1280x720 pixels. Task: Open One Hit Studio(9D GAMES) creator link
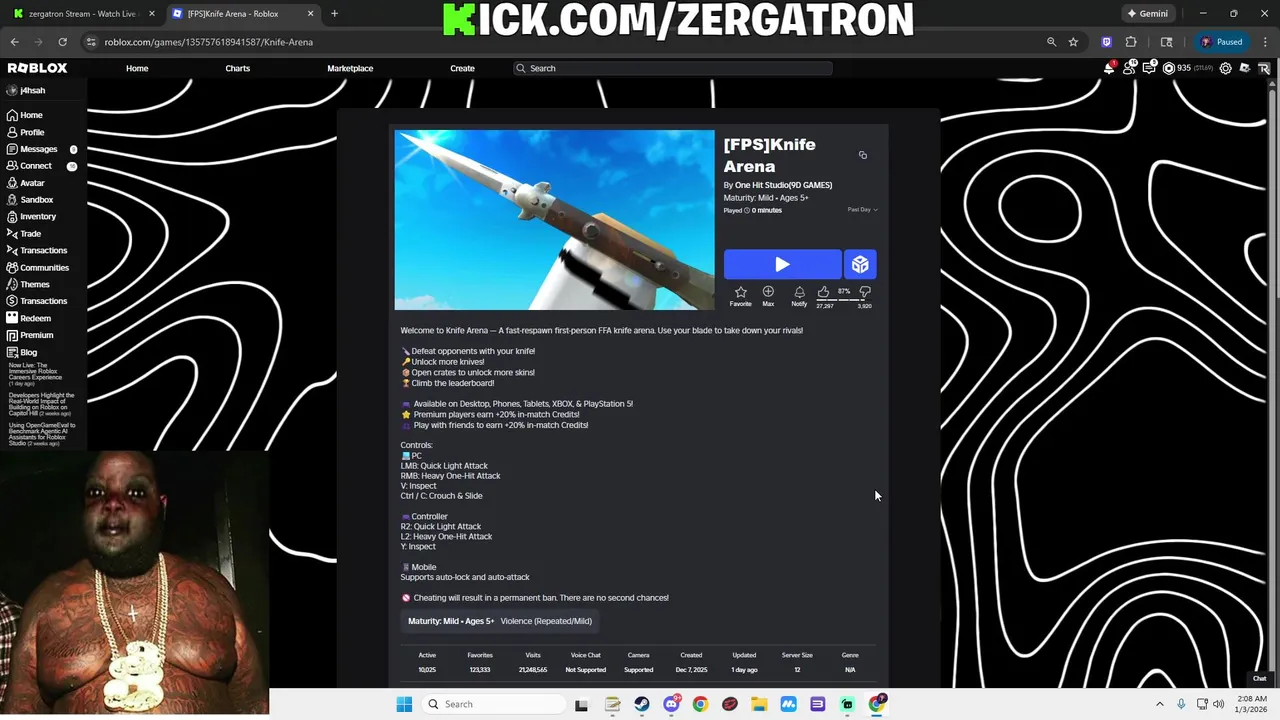click(783, 185)
